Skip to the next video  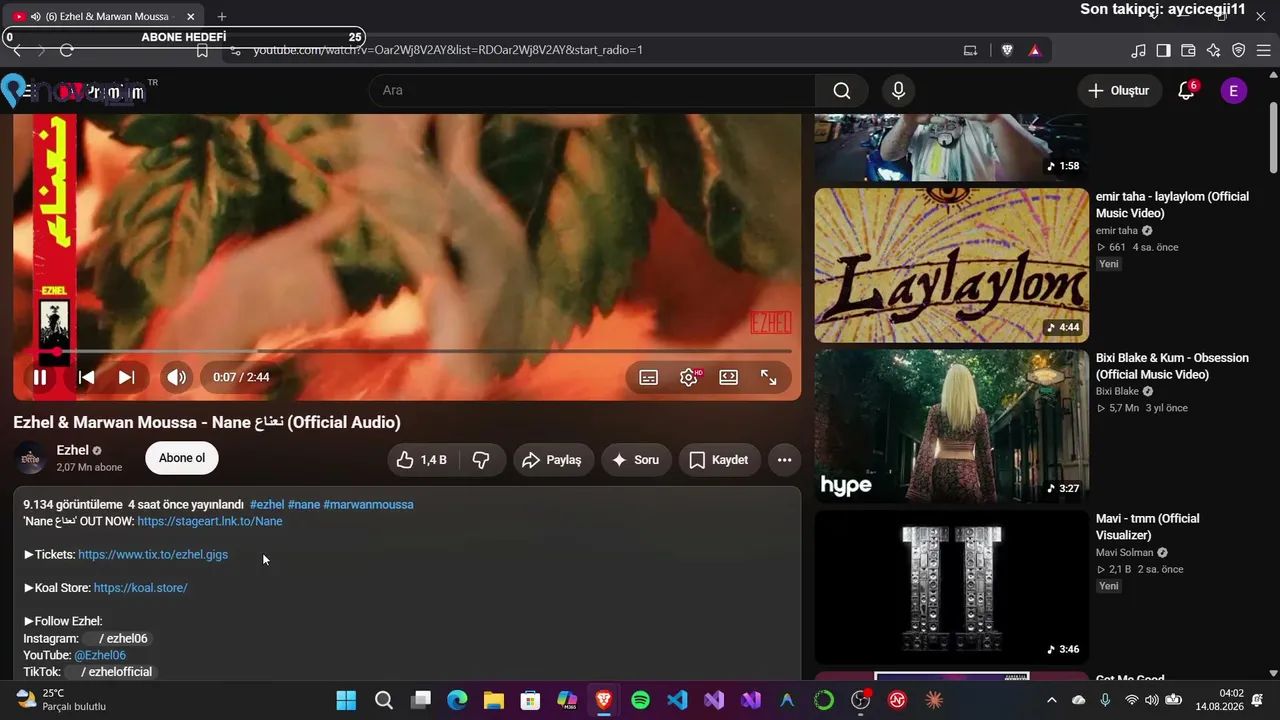click(126, 377)
